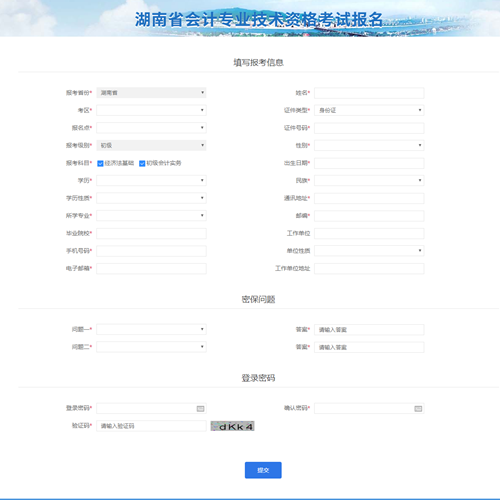Choose a question in 问题一 dropdown
This screenshot has height=500, width=500.
151,329
